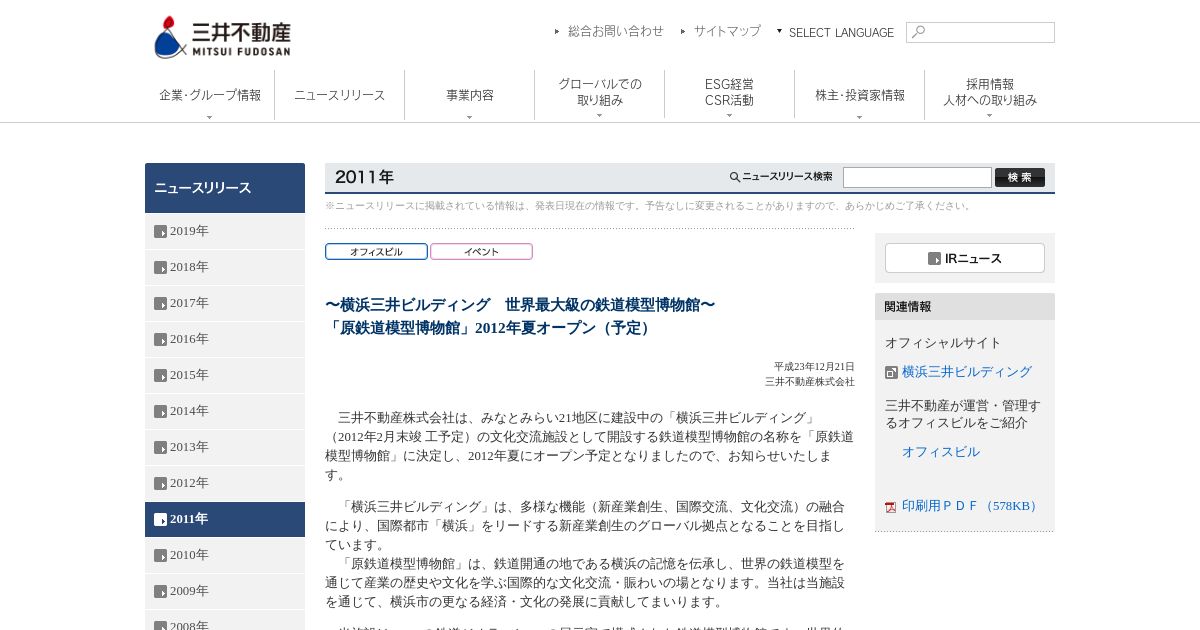Click arrow icon inside IRニュース button
The width and height of the screenshot is (1200, 630).
934,258
